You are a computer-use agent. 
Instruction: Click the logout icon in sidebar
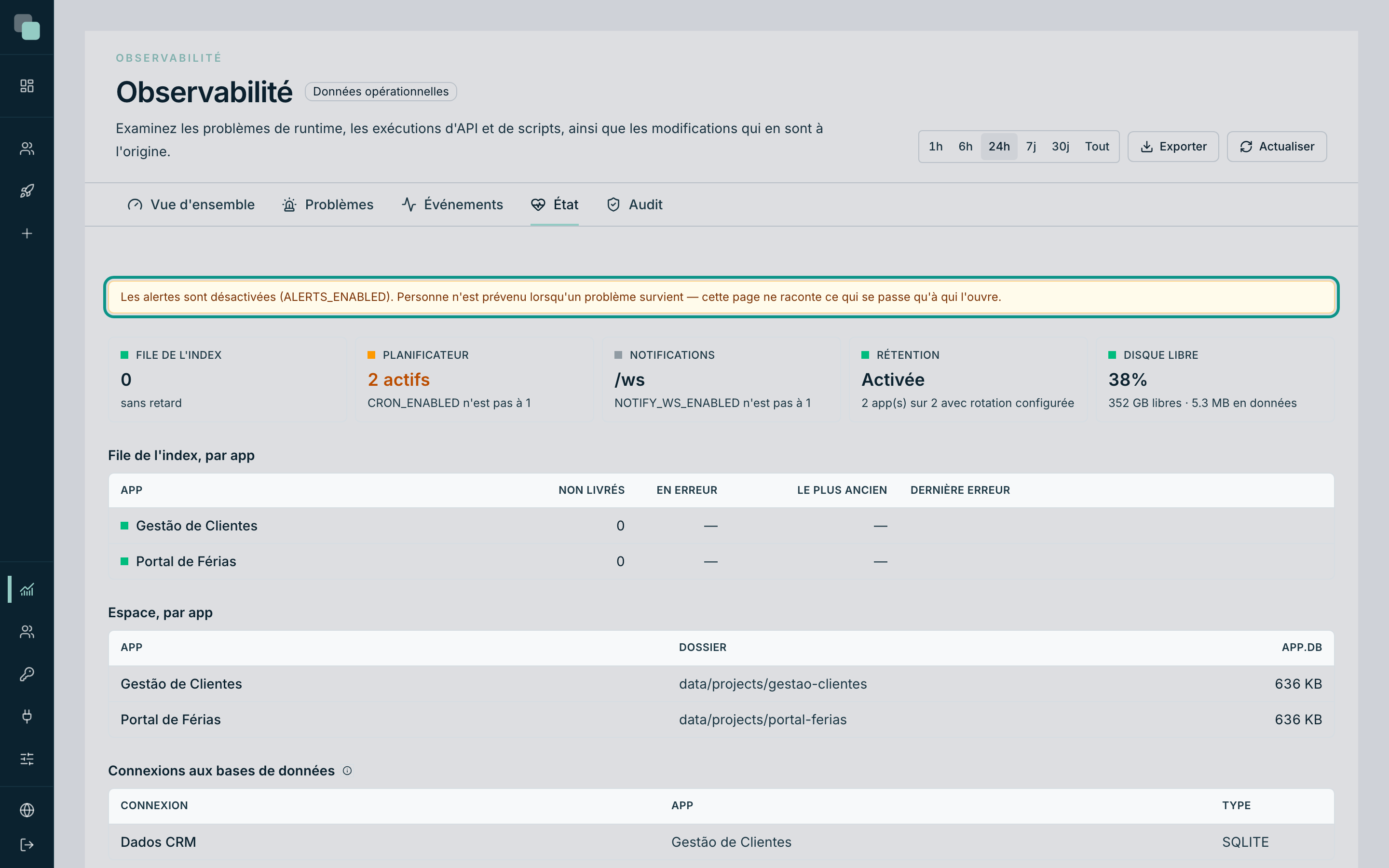pos(27,845)
